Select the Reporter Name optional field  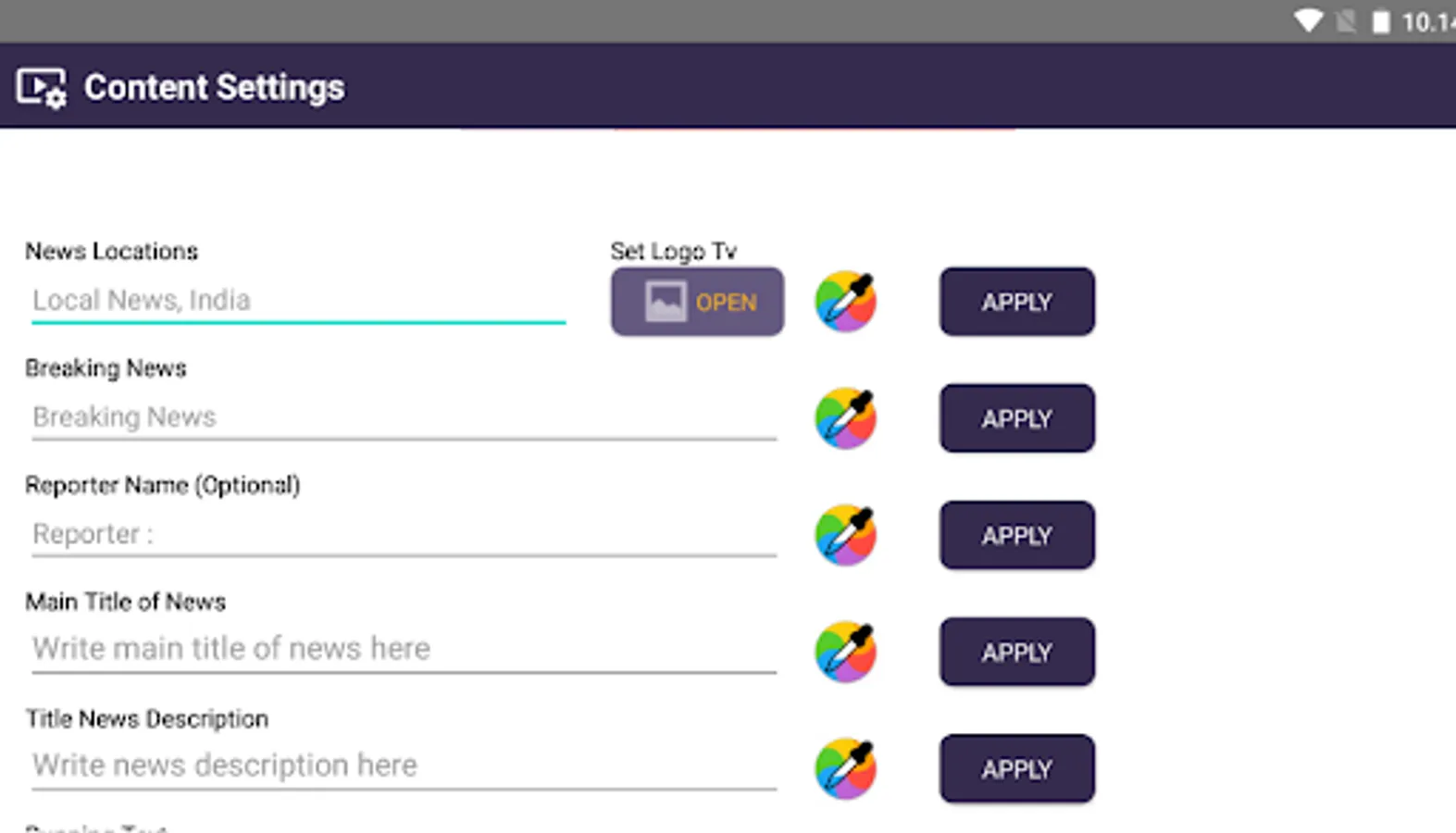(404, 534)
